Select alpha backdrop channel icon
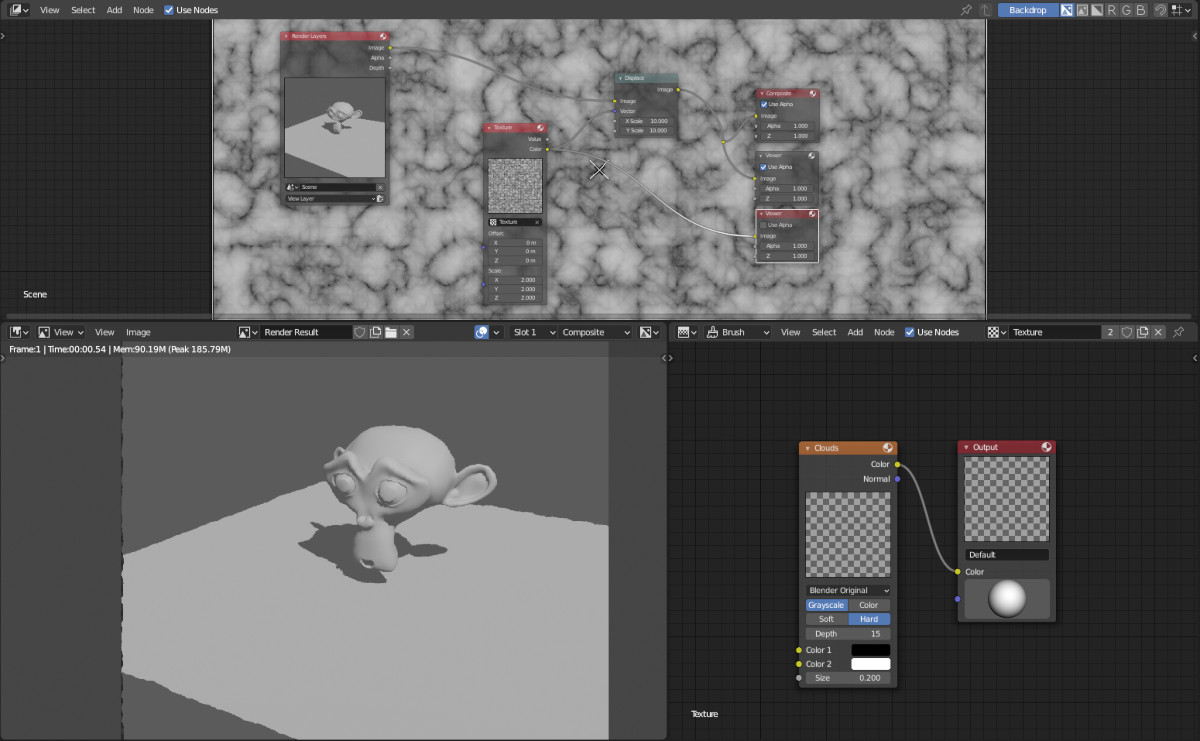The image size is (1200, 741). pyautogui.click(x=1097, y=10)
